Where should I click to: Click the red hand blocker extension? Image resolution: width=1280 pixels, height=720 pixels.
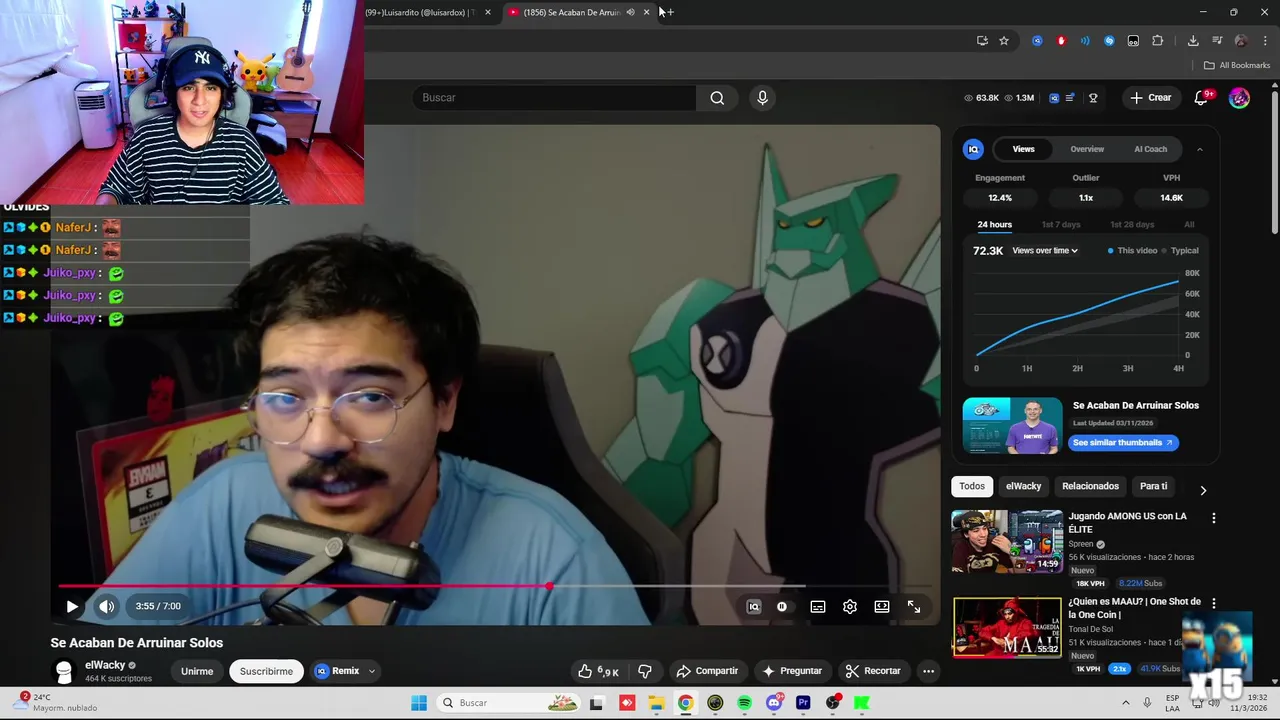tap(1061, 41)
